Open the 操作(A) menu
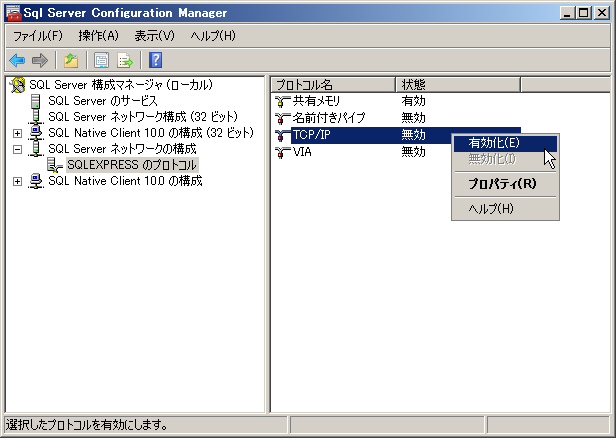 pos(98,36)
